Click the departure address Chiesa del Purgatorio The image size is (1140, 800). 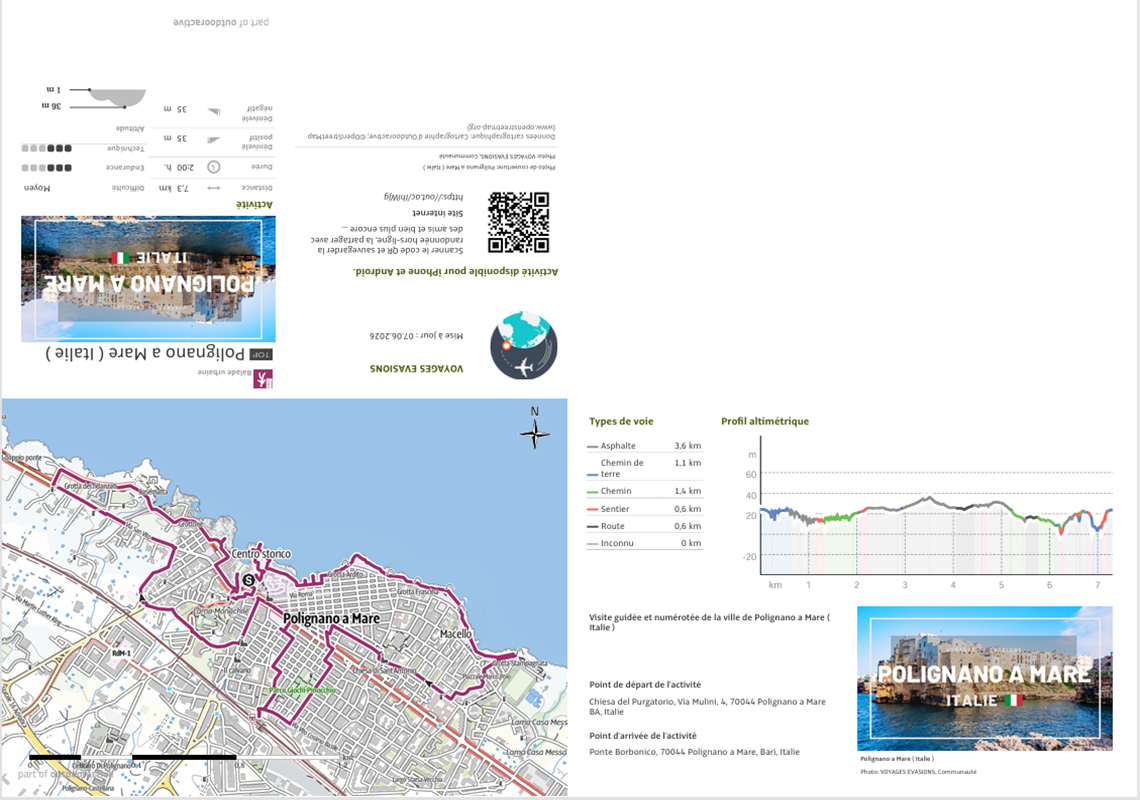(707, 706)
